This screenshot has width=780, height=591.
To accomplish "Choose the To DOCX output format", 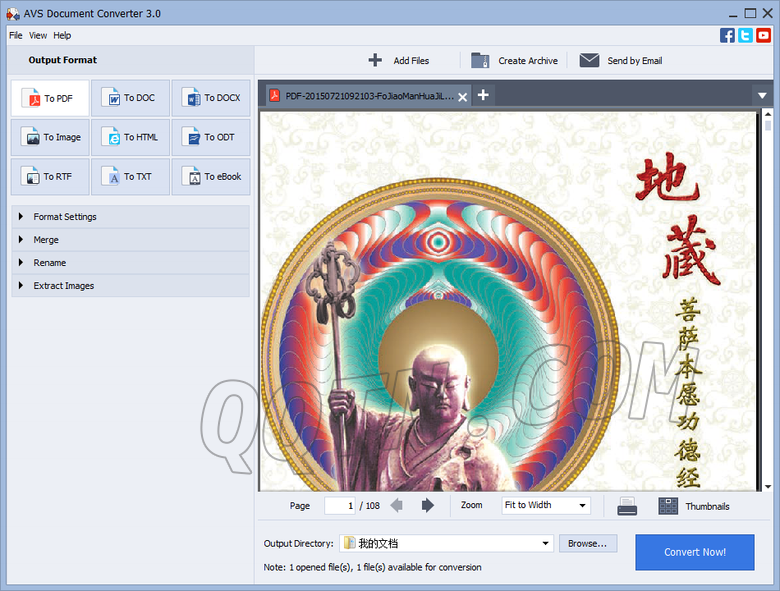I will tap(211, 98).
